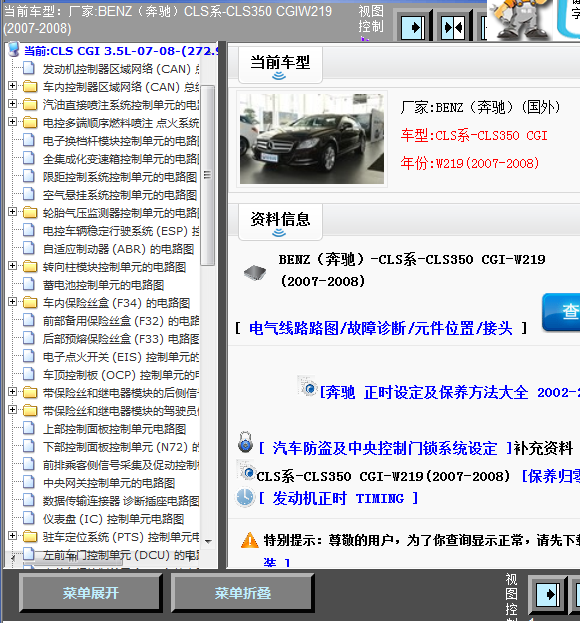Image resolution: width=580 pixels, height=623 pixels.
Task: Expand 电控多端顺序燃料喷注 点火系统 node
Action: coord(13,121)
